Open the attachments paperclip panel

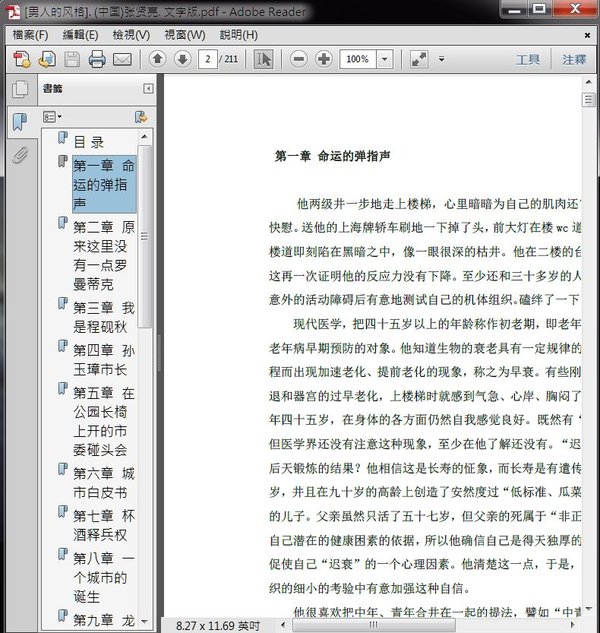pyautogui.click(x=20, y=155)
